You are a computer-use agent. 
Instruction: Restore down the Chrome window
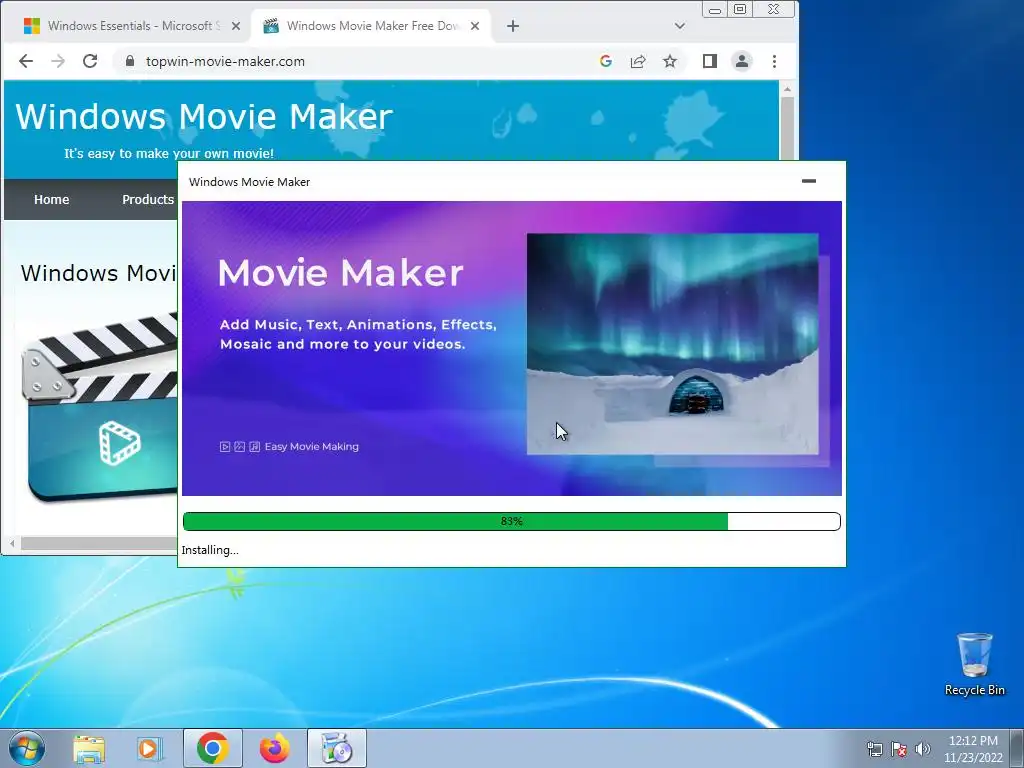pos(740,9)
